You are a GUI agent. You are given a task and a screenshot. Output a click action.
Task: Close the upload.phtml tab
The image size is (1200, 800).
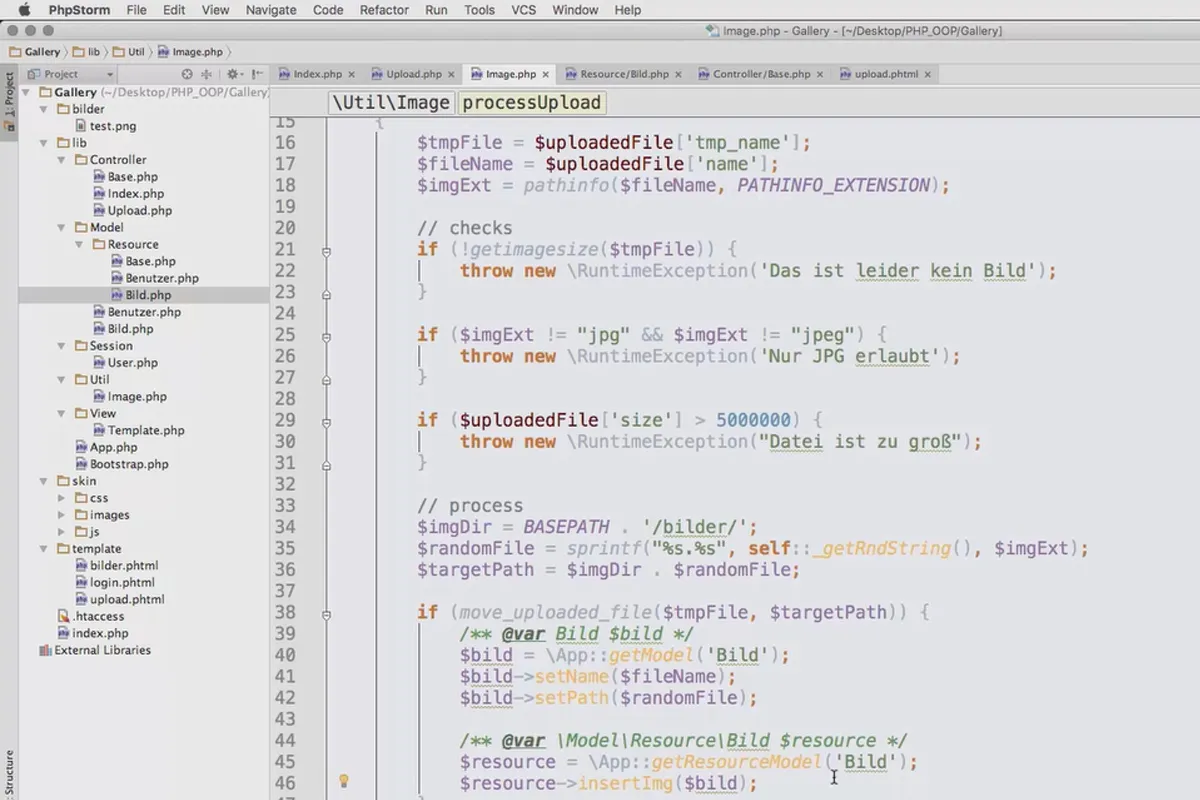(928, 74)
